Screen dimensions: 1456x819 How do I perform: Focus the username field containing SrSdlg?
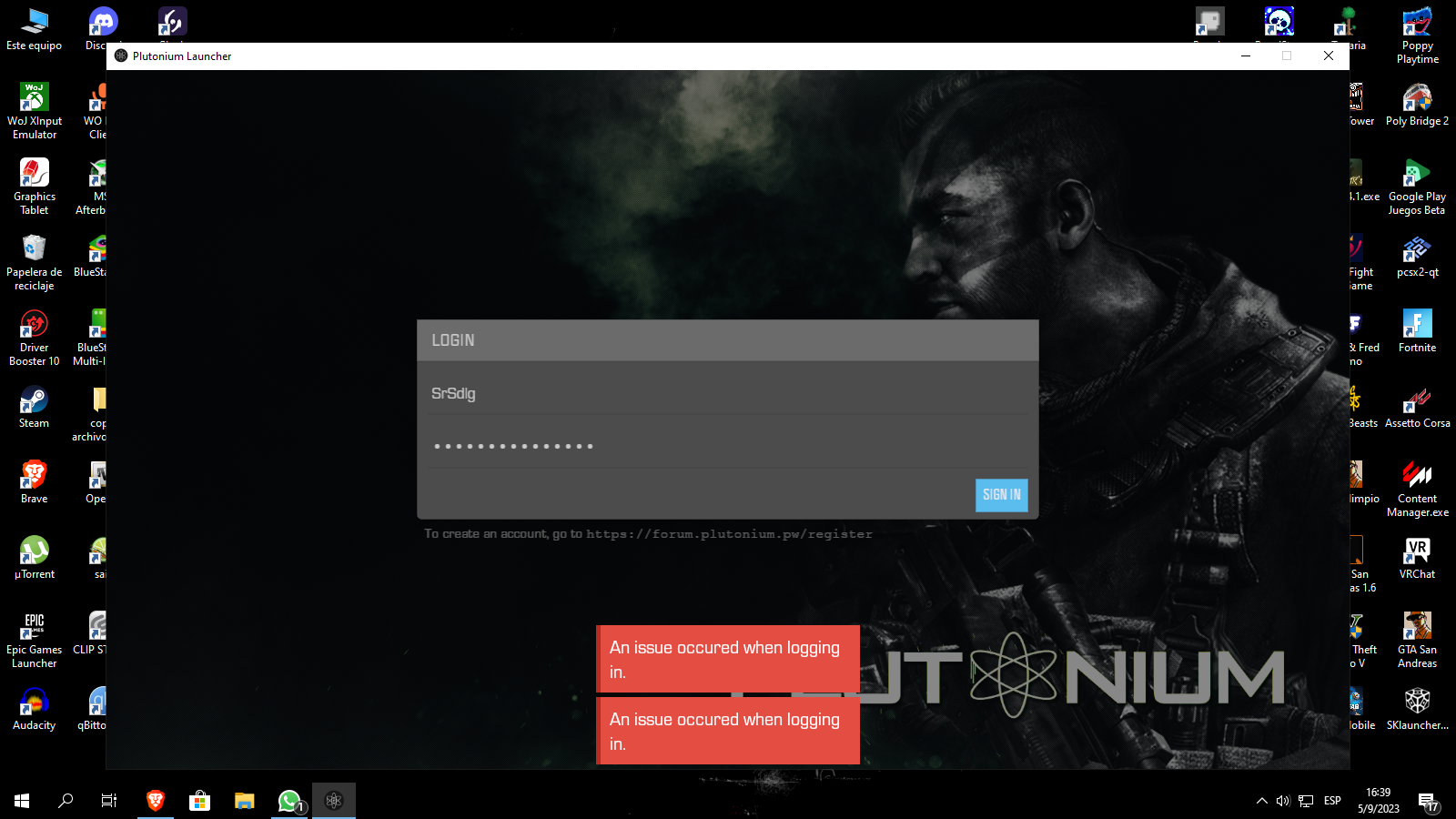pos(727,394)
